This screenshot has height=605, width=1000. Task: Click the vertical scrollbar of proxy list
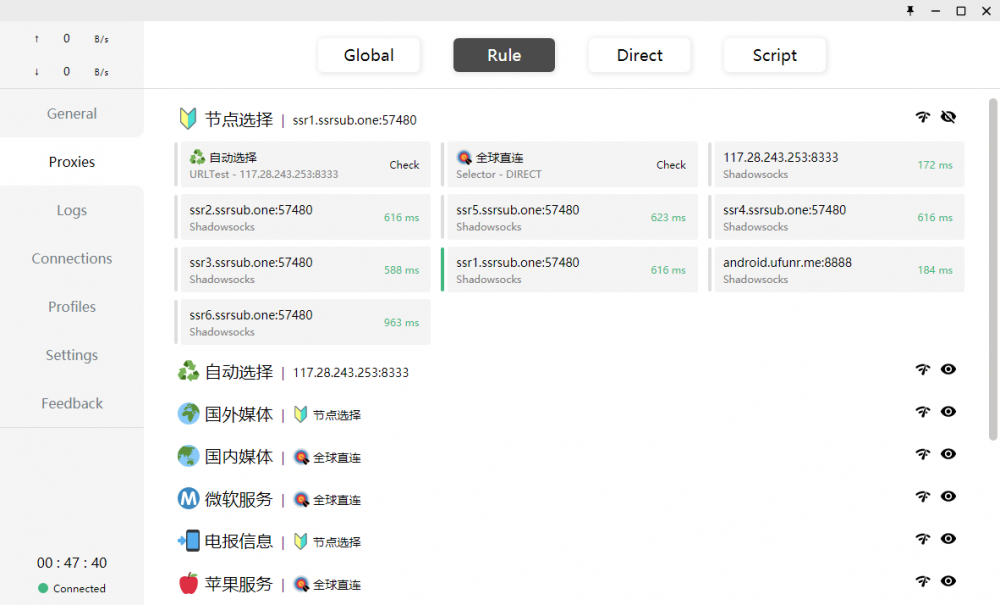(x=993, y=268)
